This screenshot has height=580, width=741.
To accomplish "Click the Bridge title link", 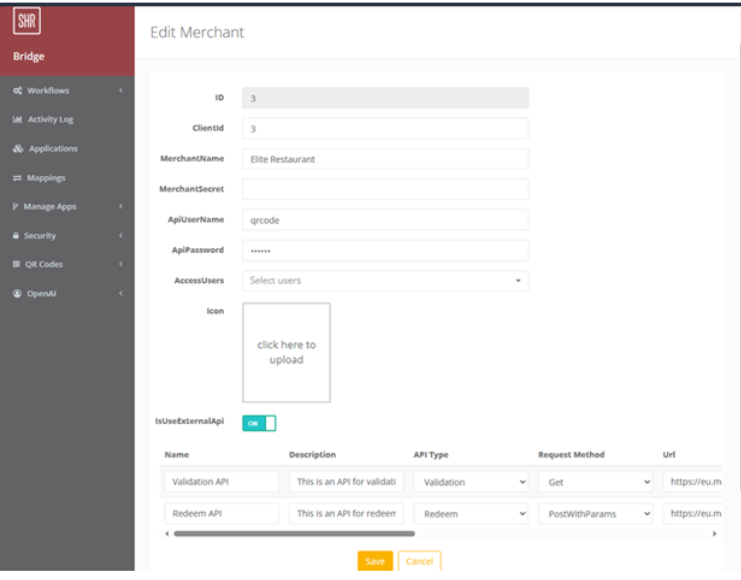I will click(x=29, y=56).
